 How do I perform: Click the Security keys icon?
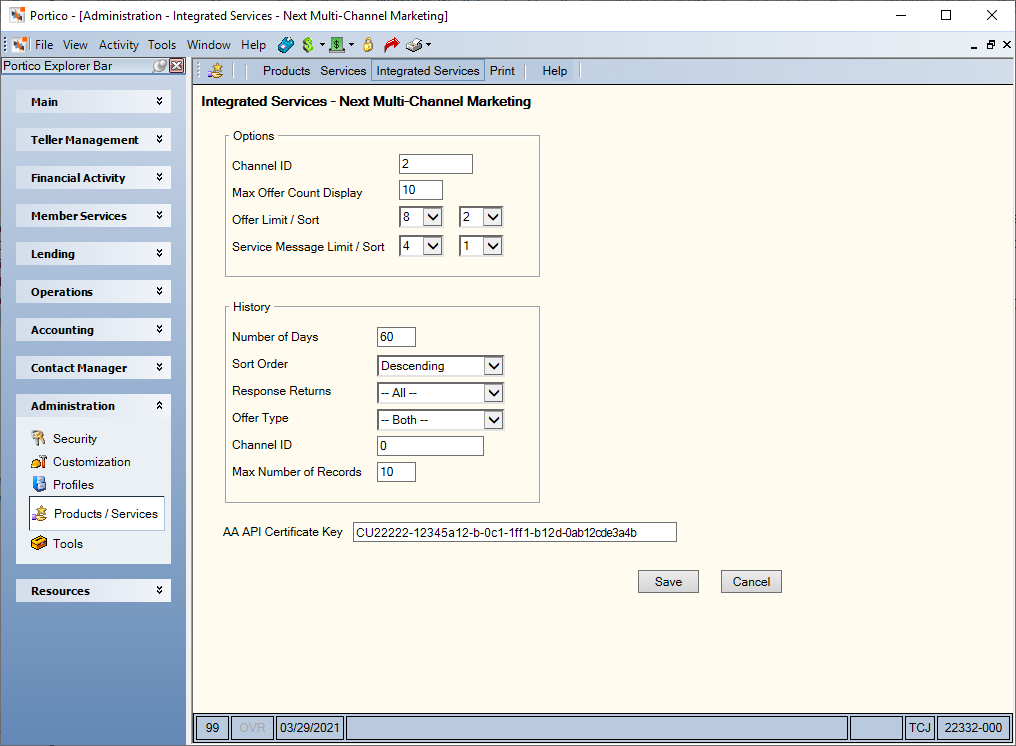38,438
